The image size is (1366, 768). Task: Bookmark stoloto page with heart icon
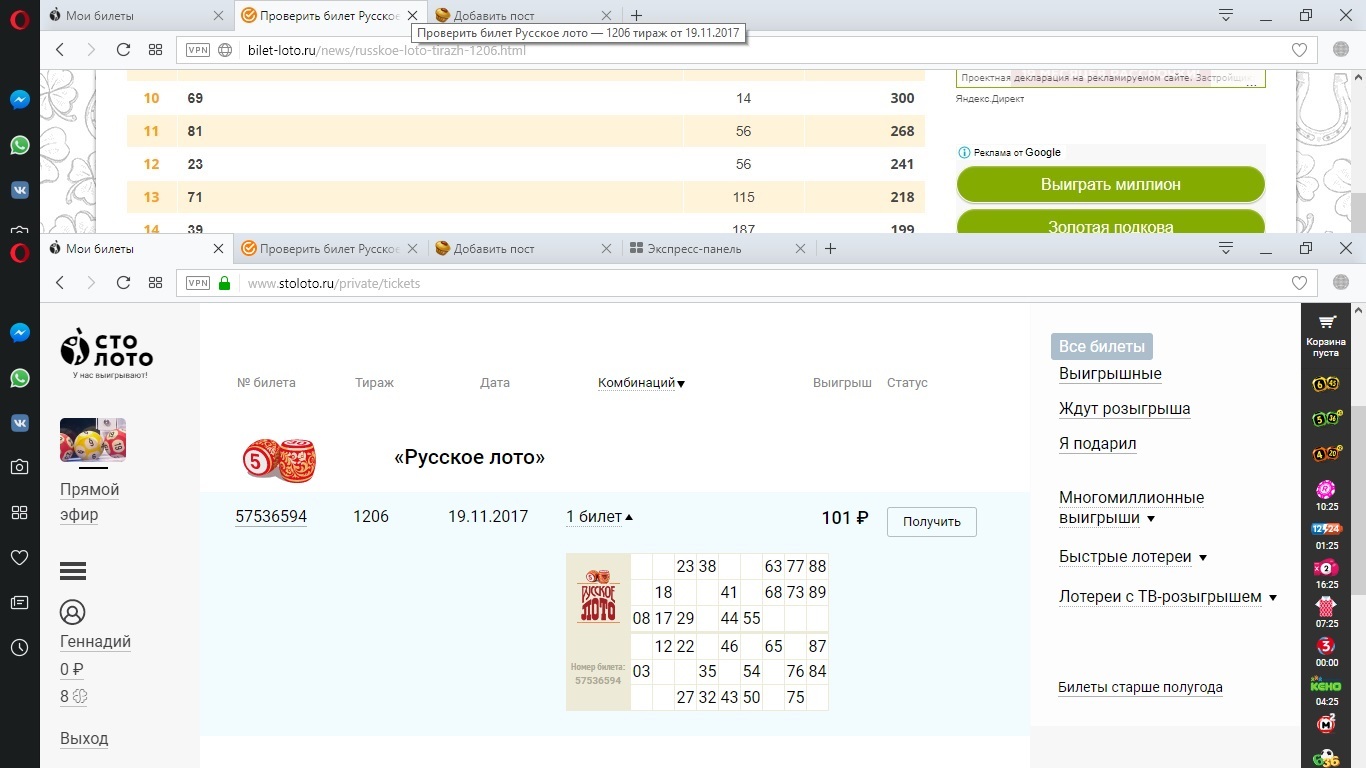click(1299, 283)
